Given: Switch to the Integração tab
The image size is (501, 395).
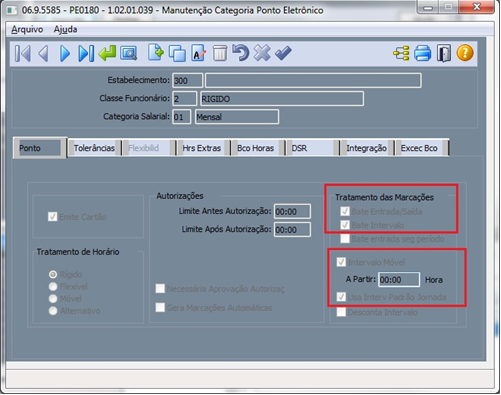Looking at the screenshot, I should (x=367, y=148).
